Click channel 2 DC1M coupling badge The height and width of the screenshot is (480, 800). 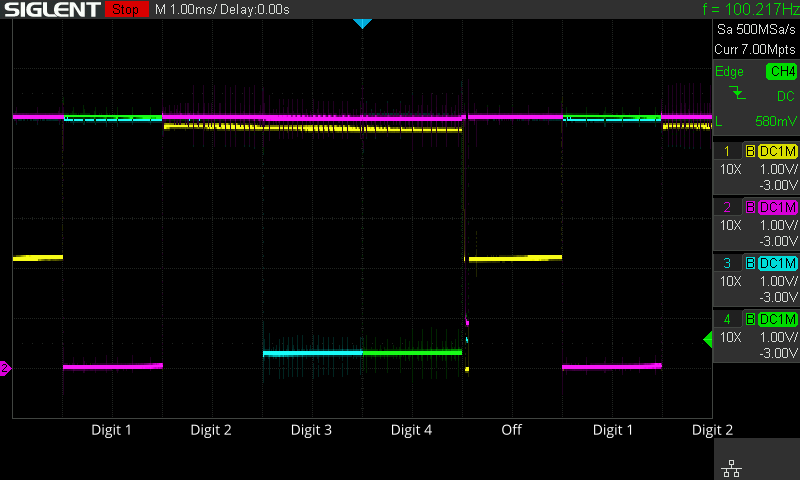click(778, 207)
